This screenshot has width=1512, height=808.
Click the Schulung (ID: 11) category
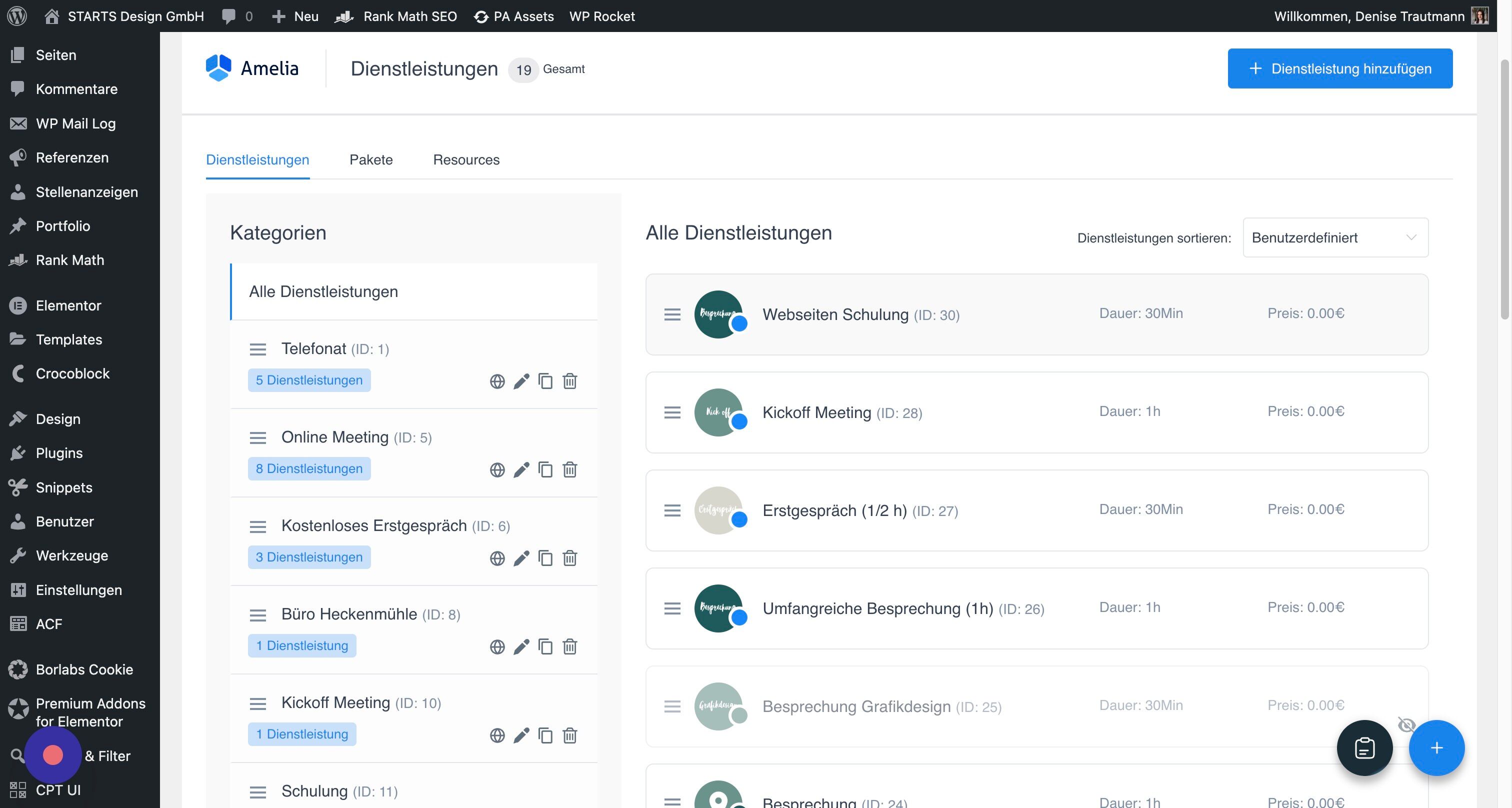(339, 791)
